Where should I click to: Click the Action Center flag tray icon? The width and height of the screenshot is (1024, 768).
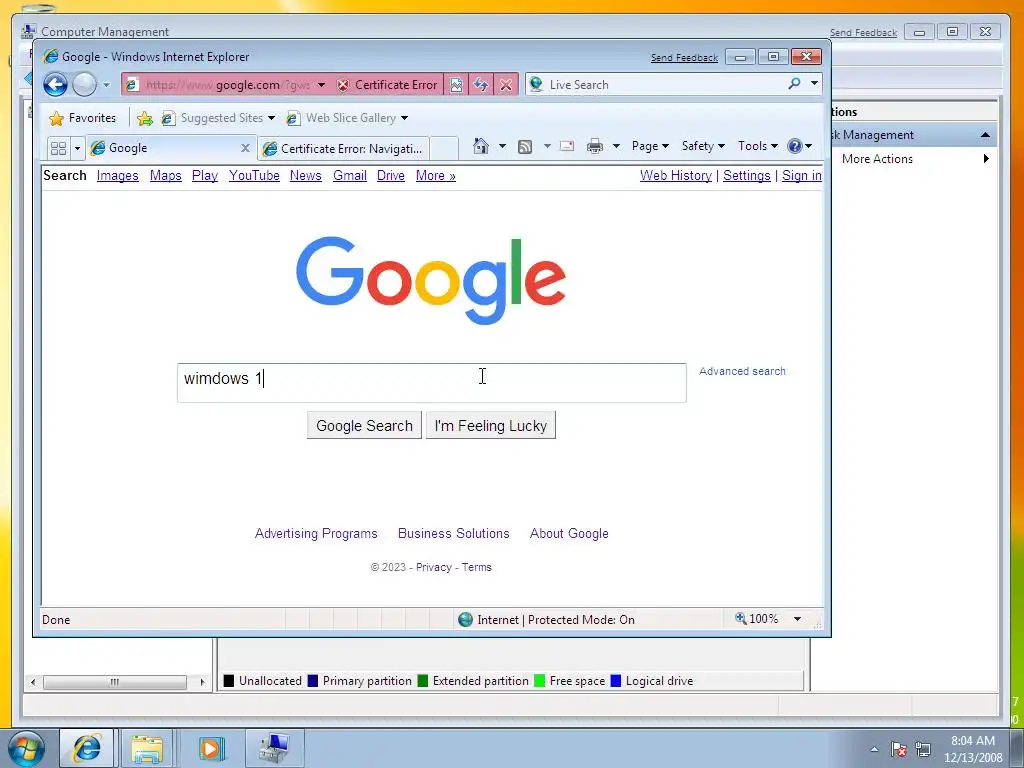[x=899, y=750]
